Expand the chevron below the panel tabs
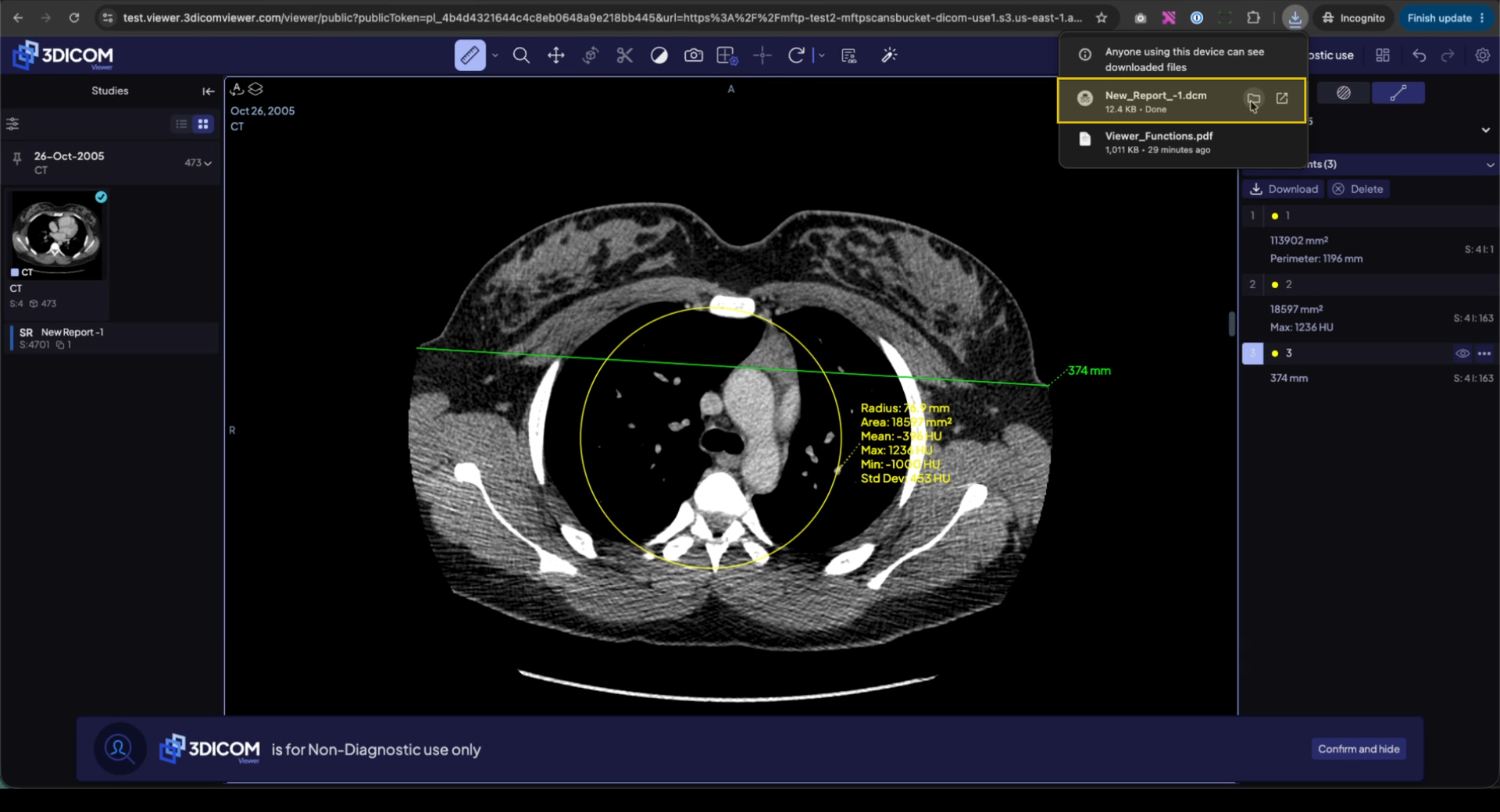The height and width of the screenshot is (812, 1500). 1485,130
